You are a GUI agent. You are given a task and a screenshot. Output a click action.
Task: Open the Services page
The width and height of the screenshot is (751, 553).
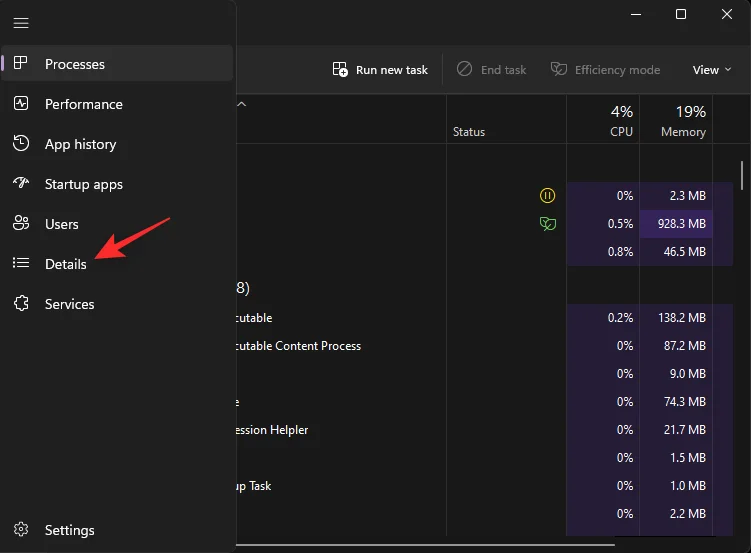[69, 304]
